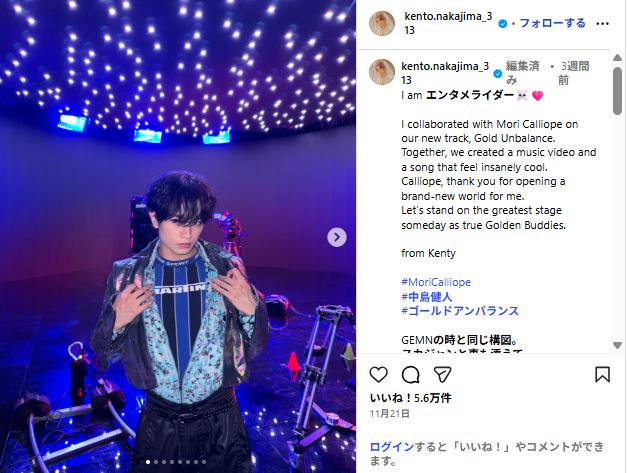Click the header profile avatar picture
Image resolution: width=627 pixels, height=473 pixels.
coord(382,23)
